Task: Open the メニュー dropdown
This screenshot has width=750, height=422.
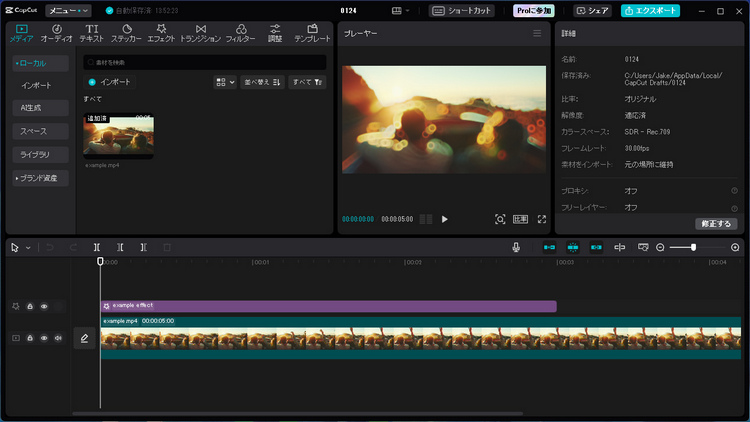Action: pyautogui.click(x=68, y=11)
